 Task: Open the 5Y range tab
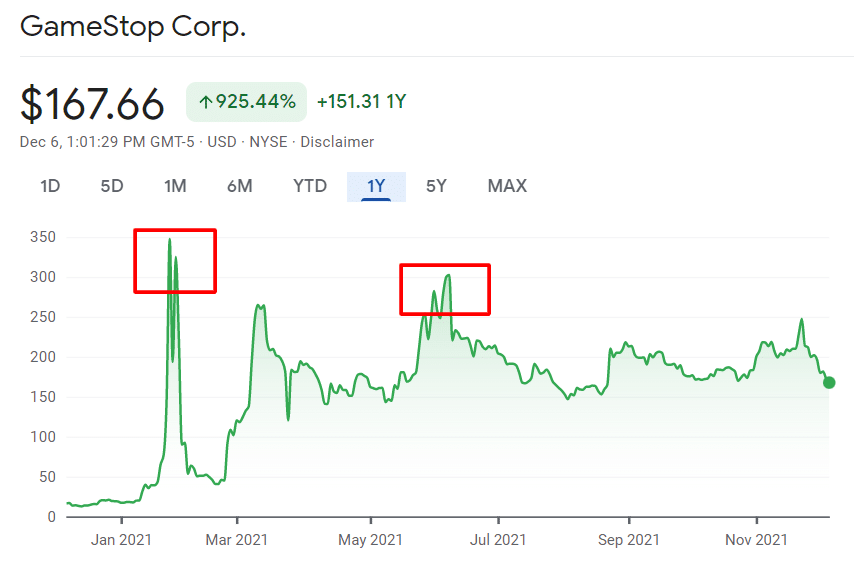[x=436, y=186]
